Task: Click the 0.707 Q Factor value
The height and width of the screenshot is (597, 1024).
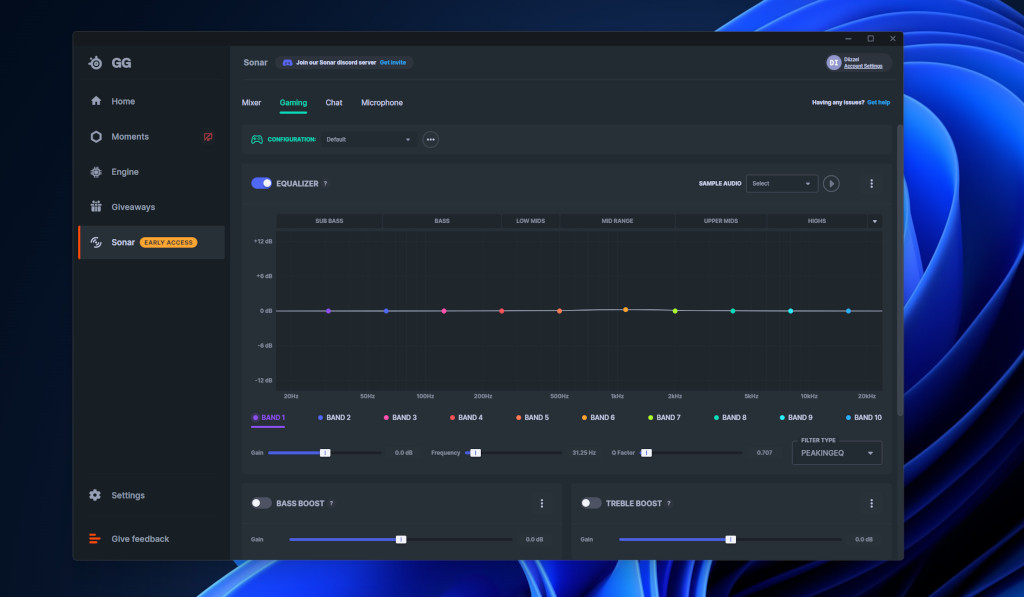Action: pos(764,453)
